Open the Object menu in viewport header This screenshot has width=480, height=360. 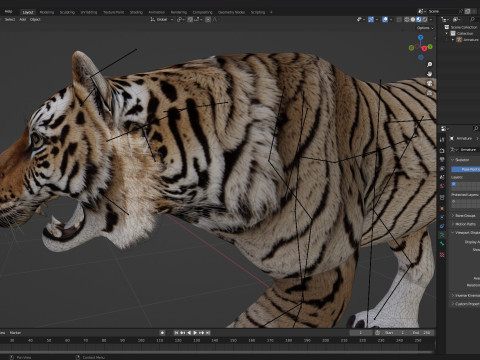(x=35, y=20)
